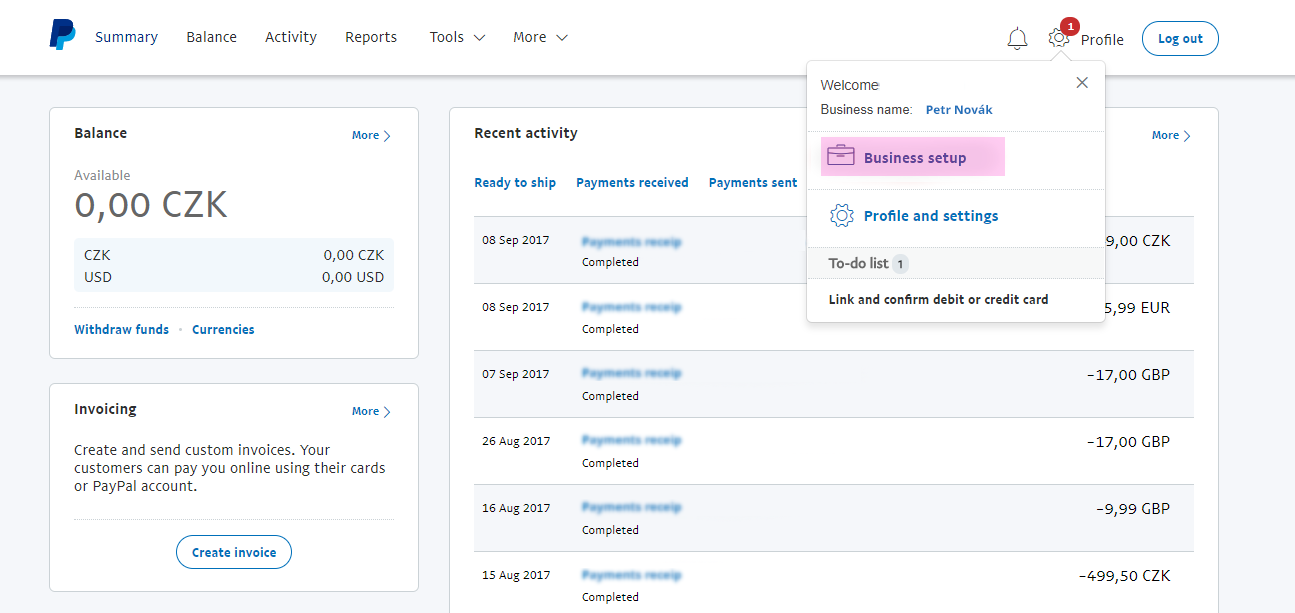The width and height of the screenshot is (1295, 613).
Task: Close the Welcome popup
Action: coord(1082,83)
